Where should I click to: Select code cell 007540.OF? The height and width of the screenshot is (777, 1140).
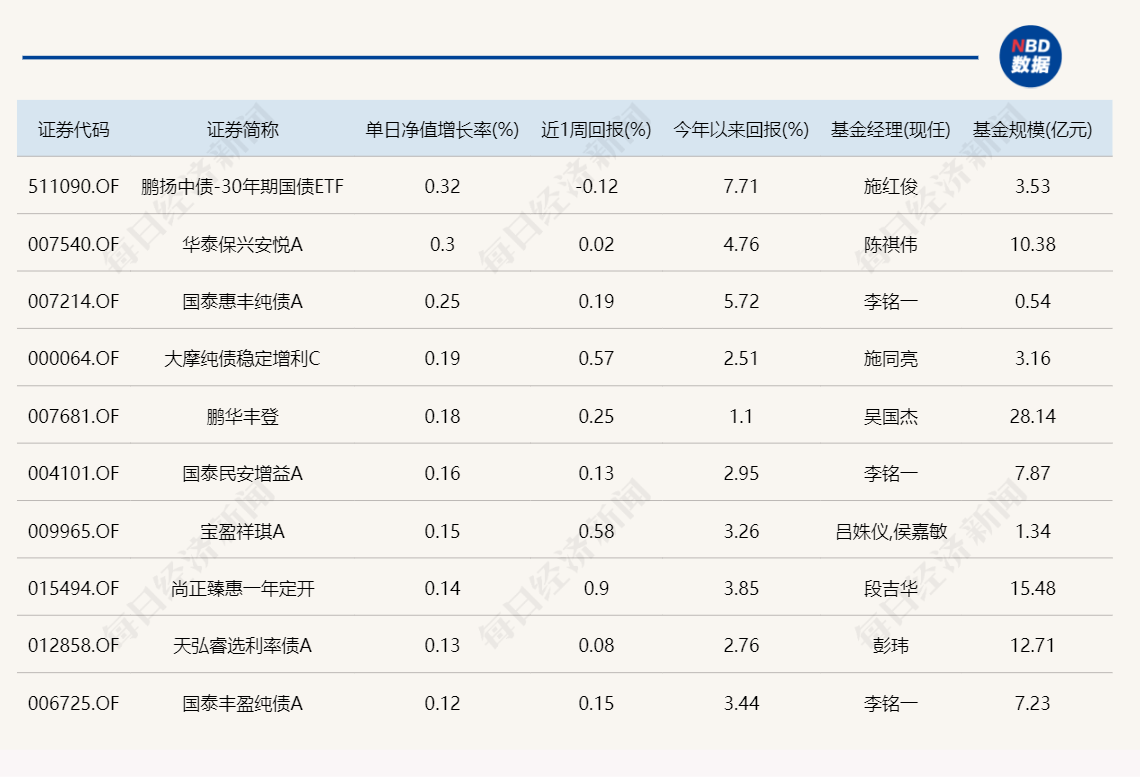[x=73, y=244]
